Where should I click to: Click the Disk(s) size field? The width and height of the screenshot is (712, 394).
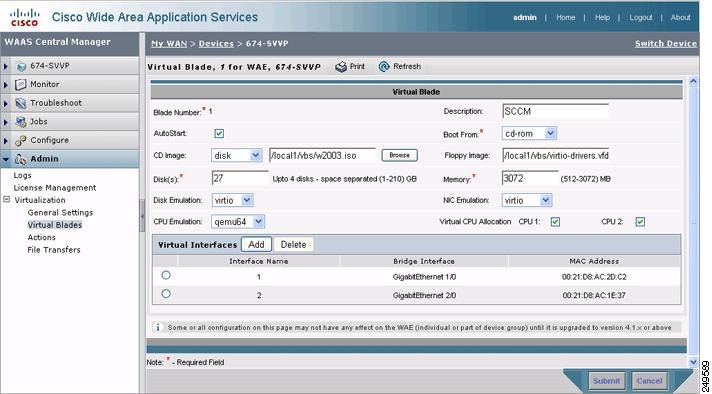click(x=240, y=178)
